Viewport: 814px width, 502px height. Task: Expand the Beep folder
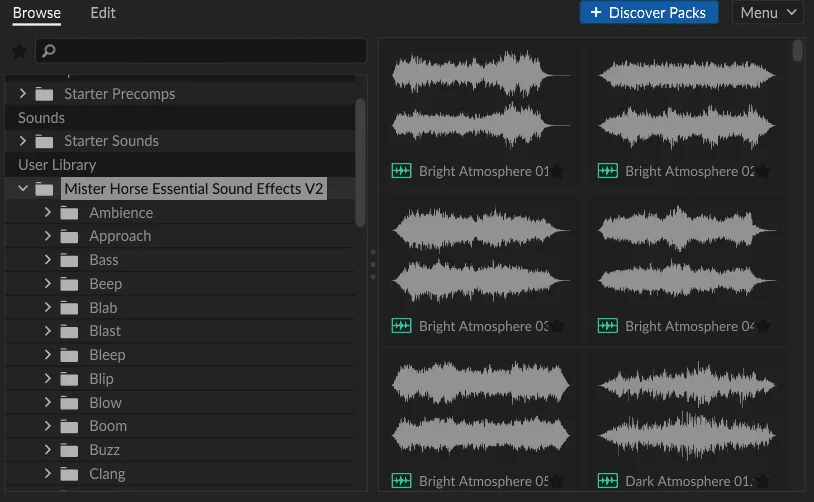[x=48, y=283]
